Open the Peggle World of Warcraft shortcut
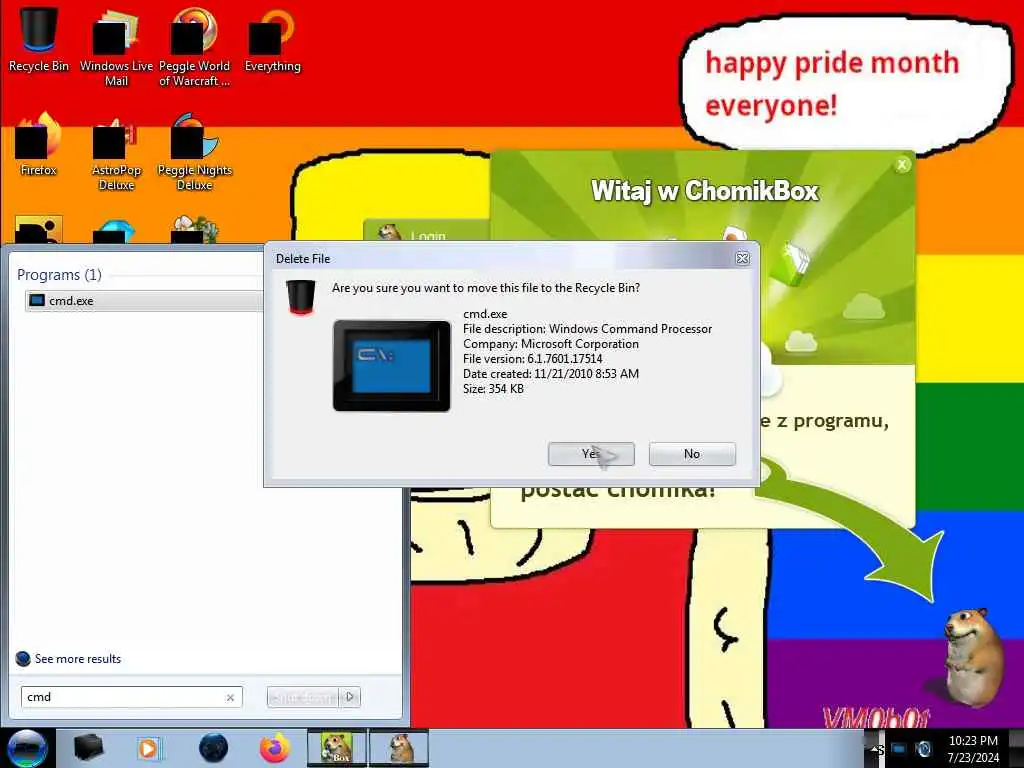The width and height of the screenshot is (1024, 768). (194, 47)
